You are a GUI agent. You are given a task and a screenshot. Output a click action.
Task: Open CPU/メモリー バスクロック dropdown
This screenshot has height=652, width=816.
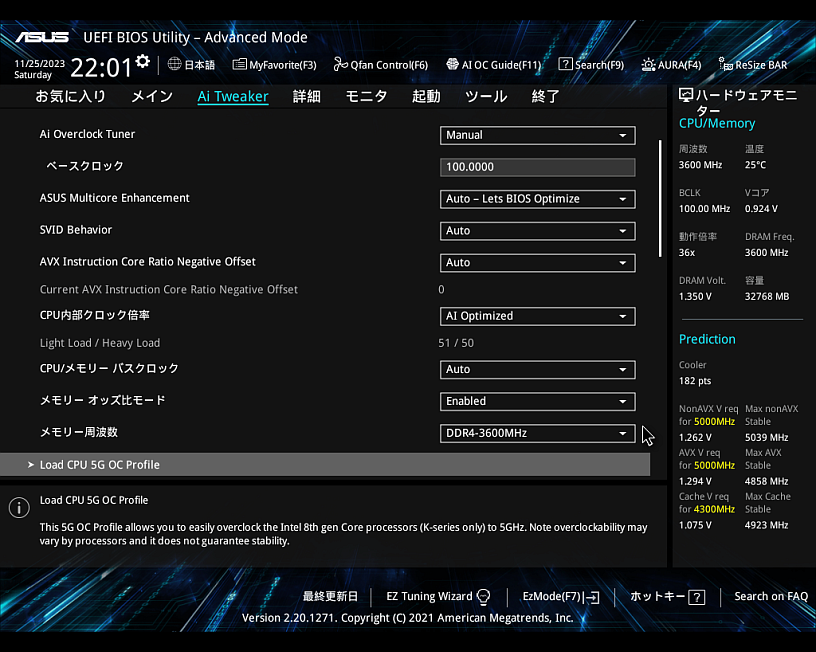pos(538,369)
